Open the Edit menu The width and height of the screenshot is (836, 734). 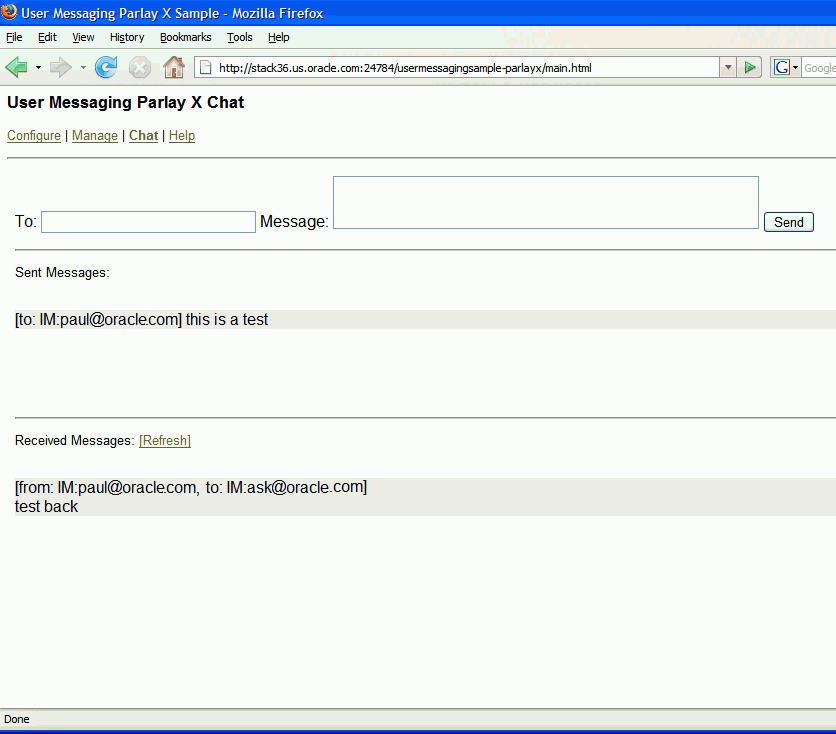[47, 37]
